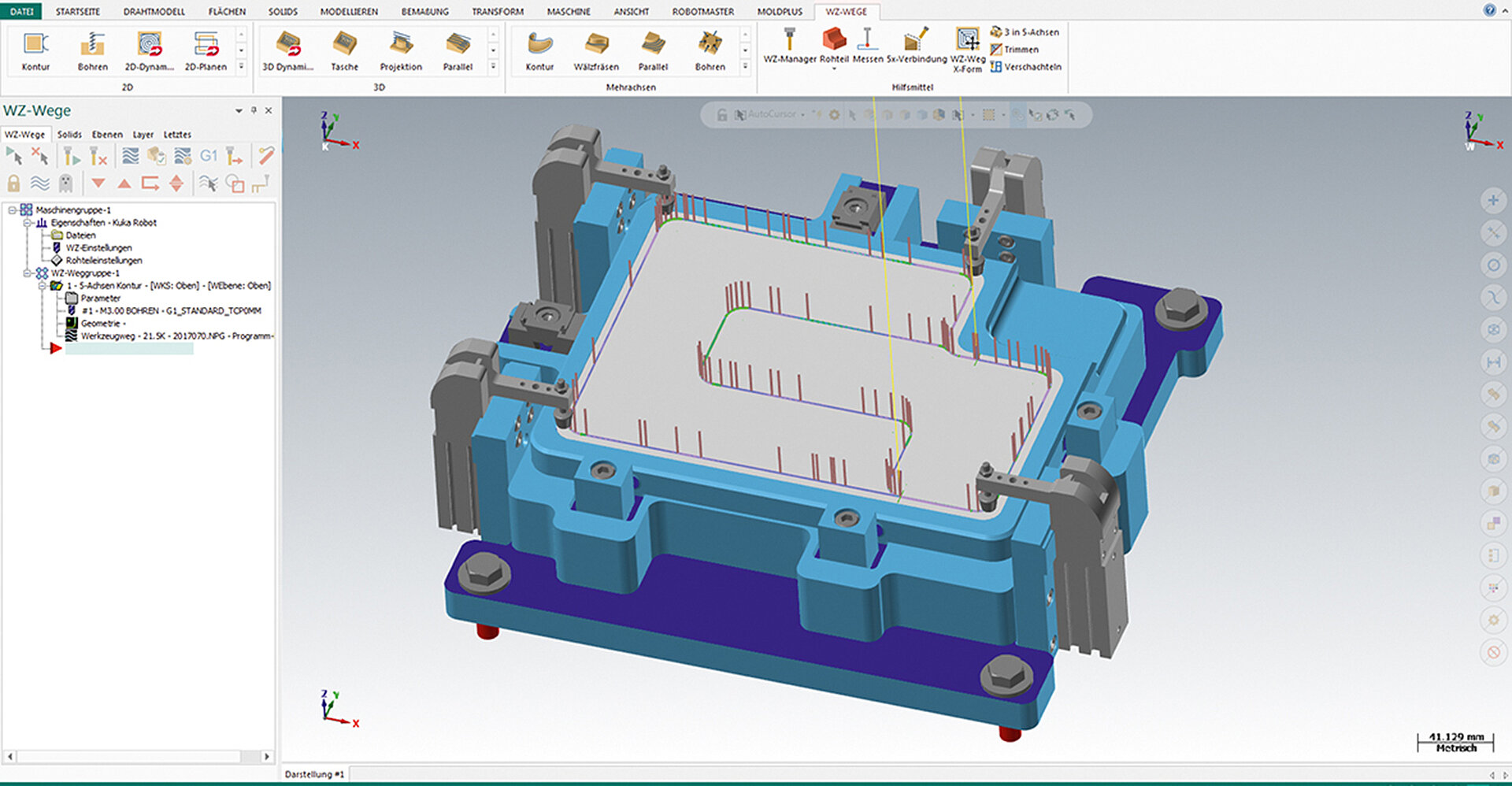The image size is (1512, 786).
Task: Switch to the Ebenen panel tab
Action: (x=107, y=134)
